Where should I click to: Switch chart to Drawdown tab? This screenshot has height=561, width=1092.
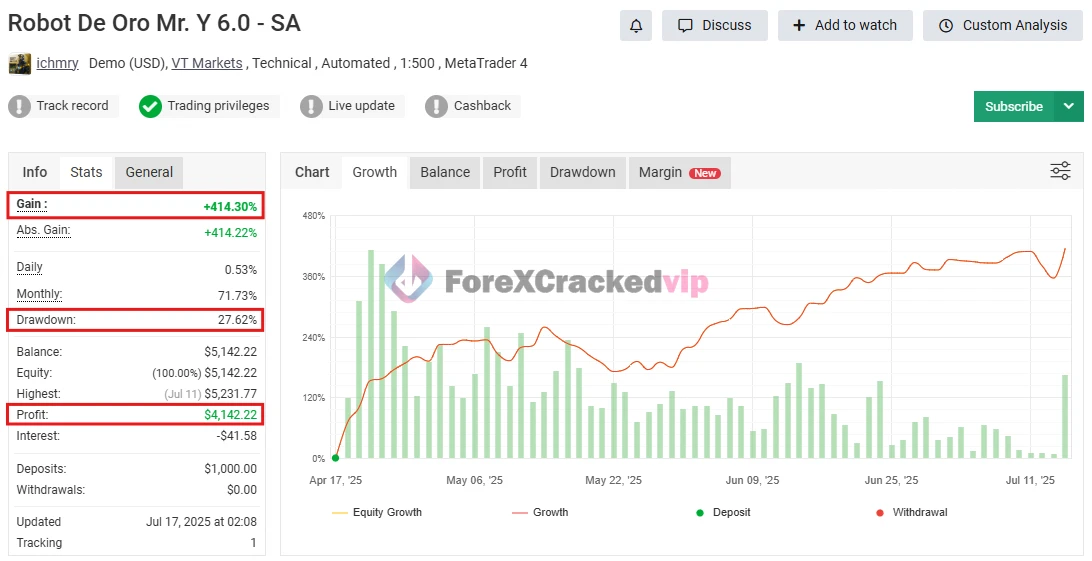582,172
